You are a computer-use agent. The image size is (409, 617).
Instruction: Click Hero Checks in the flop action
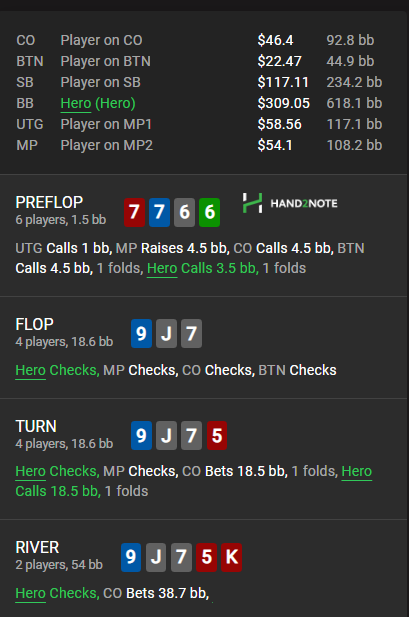click(57, 370)
